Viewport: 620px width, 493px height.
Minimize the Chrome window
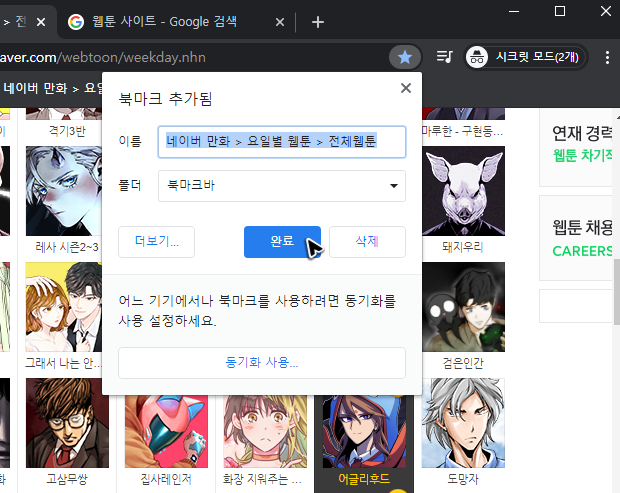coord(514,11)
